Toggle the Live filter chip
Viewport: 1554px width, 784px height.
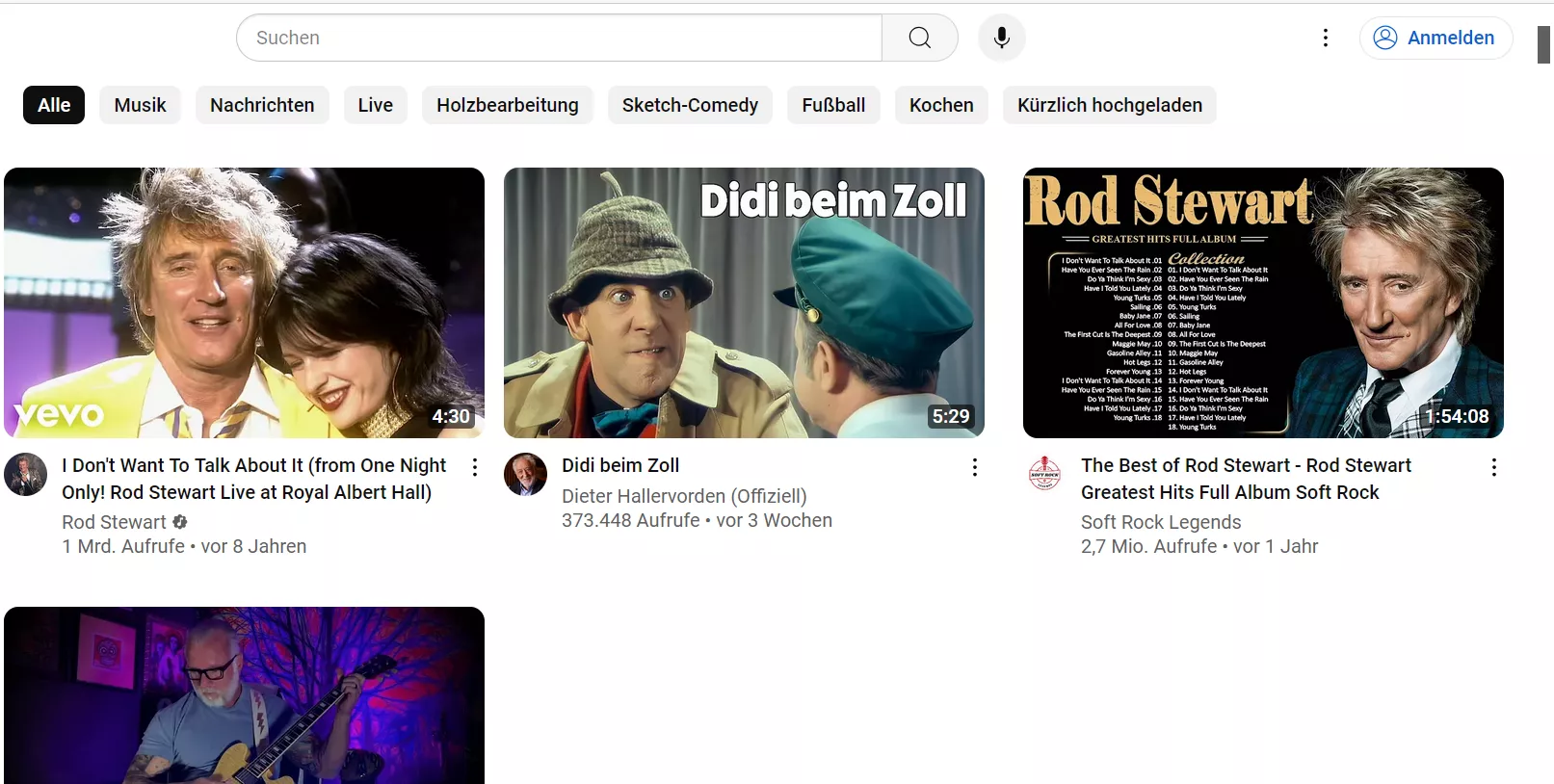point(375,105)
